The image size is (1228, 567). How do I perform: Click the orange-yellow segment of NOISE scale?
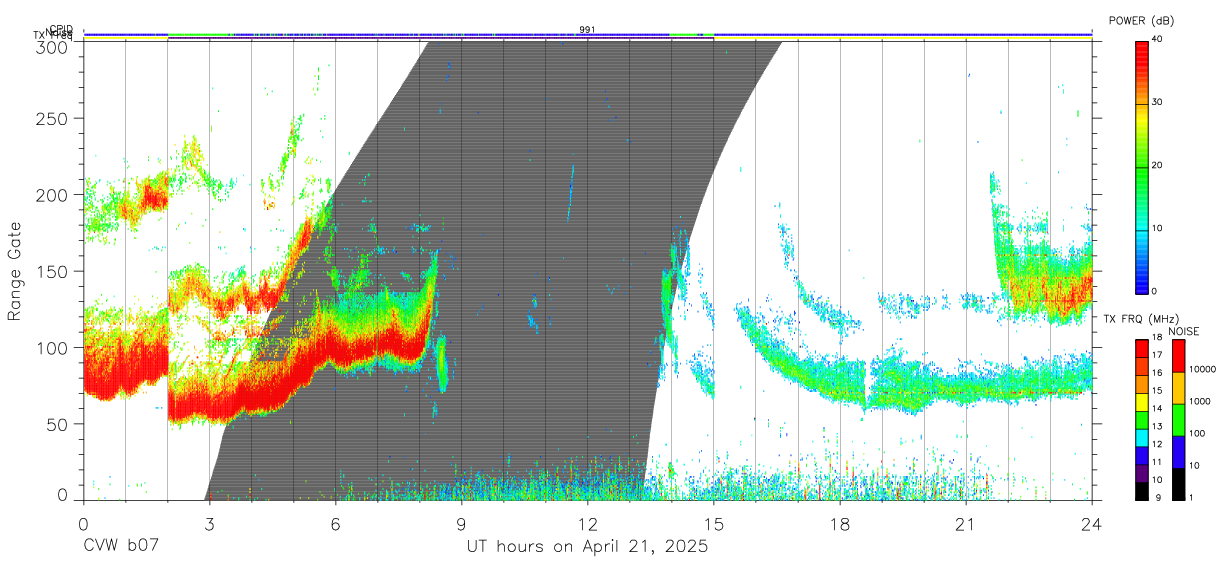[1178, 387]
